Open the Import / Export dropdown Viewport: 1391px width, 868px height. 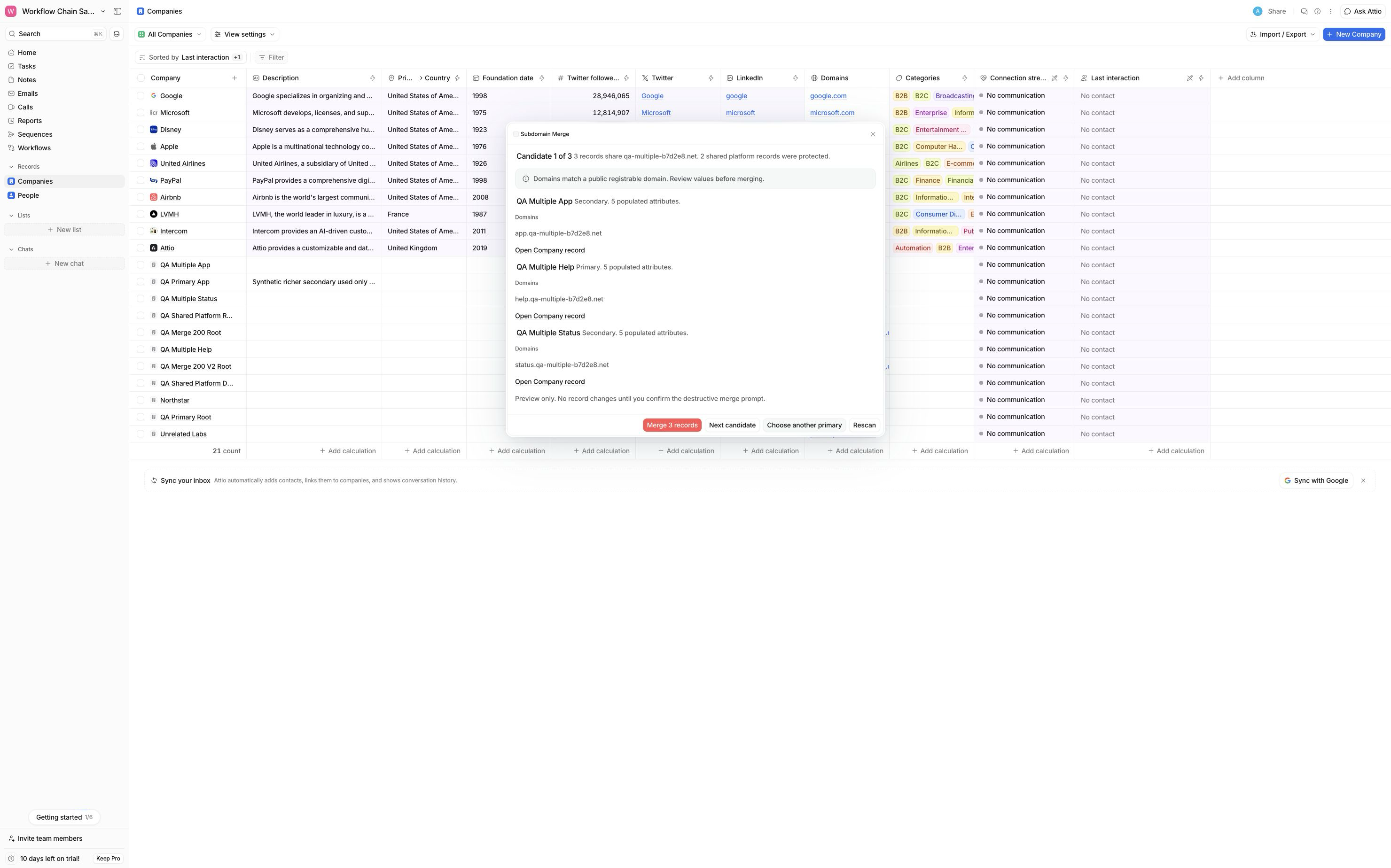point(1282,34)
